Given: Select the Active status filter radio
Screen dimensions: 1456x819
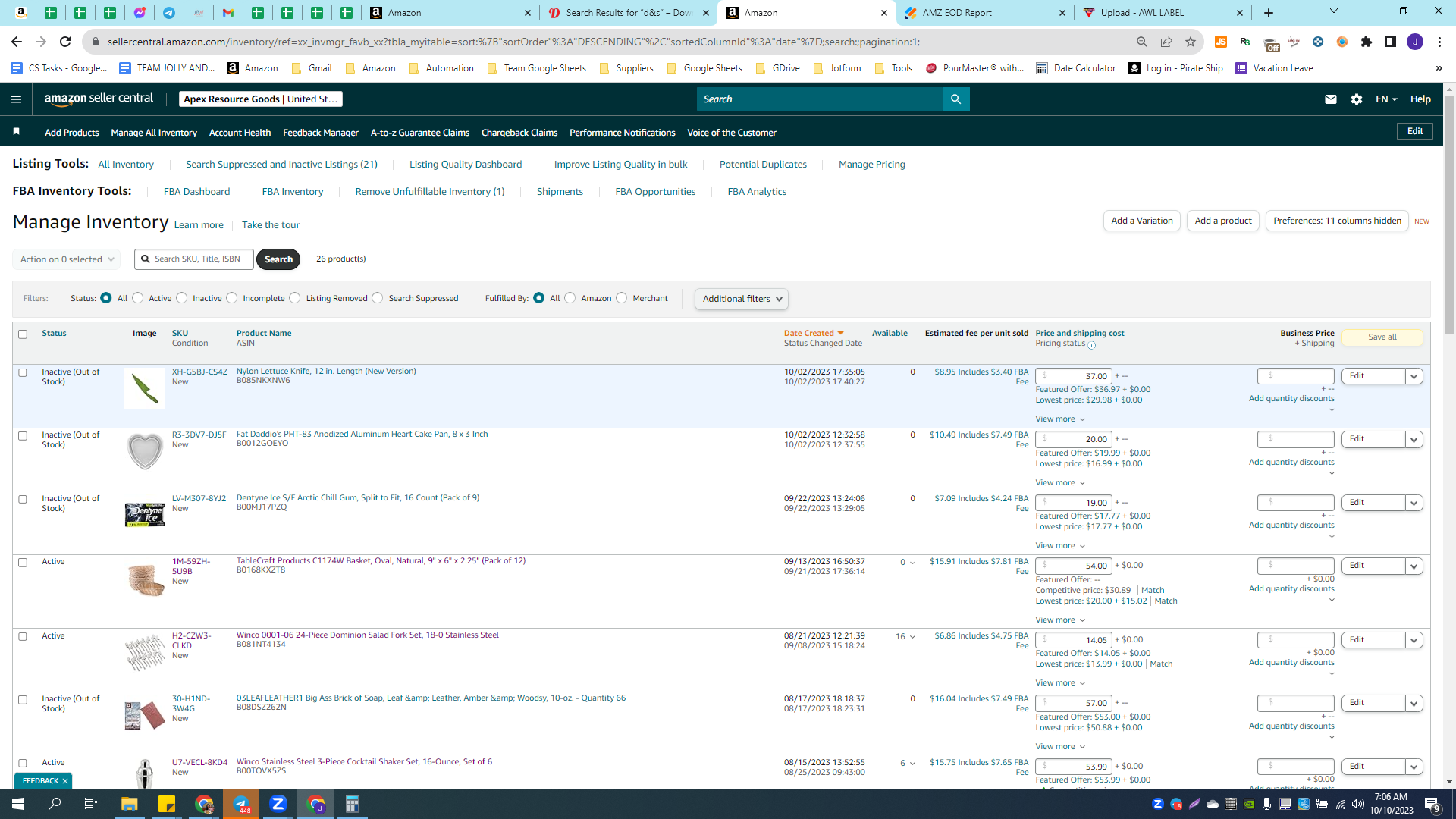Looking at the screenshot, I should click(138, 298).
